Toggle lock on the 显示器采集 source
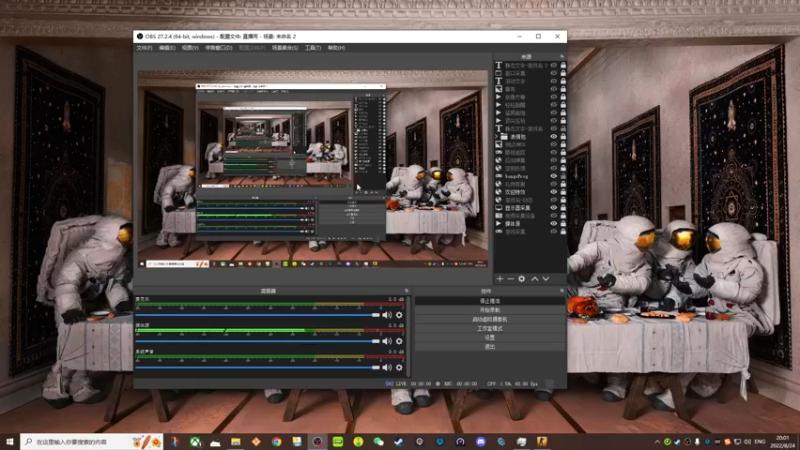The image size is (800, 450). click(563, 208)
